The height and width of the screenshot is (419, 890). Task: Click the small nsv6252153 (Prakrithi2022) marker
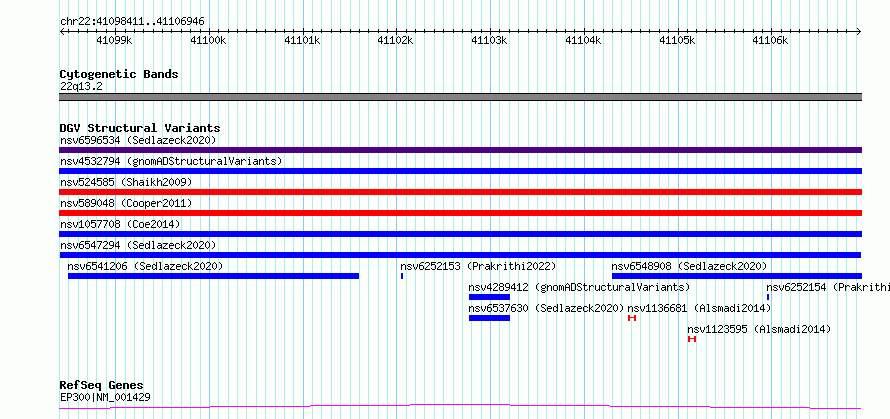coord(402,276)
